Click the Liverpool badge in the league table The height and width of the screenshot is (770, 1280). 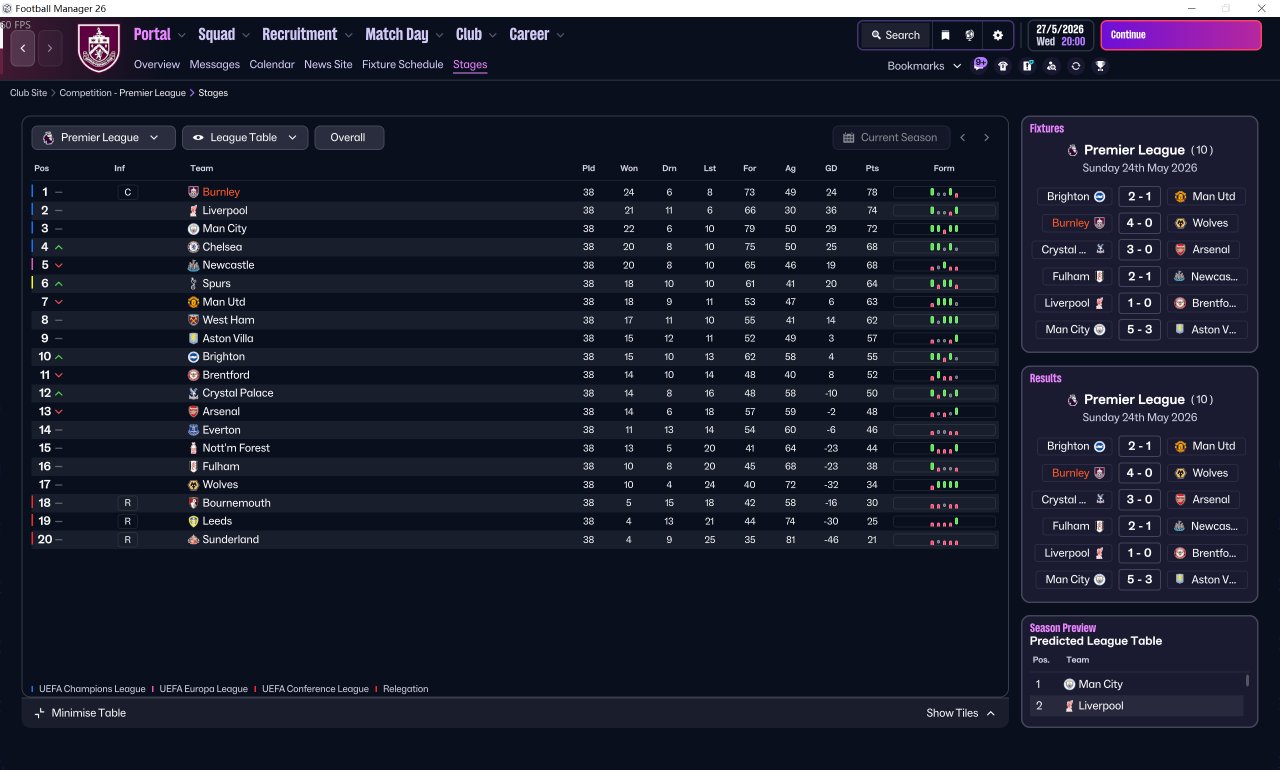[x=194, y=211]
